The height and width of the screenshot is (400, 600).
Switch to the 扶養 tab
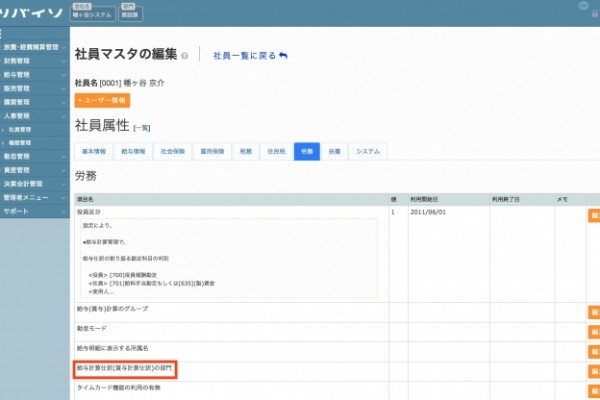334,151
